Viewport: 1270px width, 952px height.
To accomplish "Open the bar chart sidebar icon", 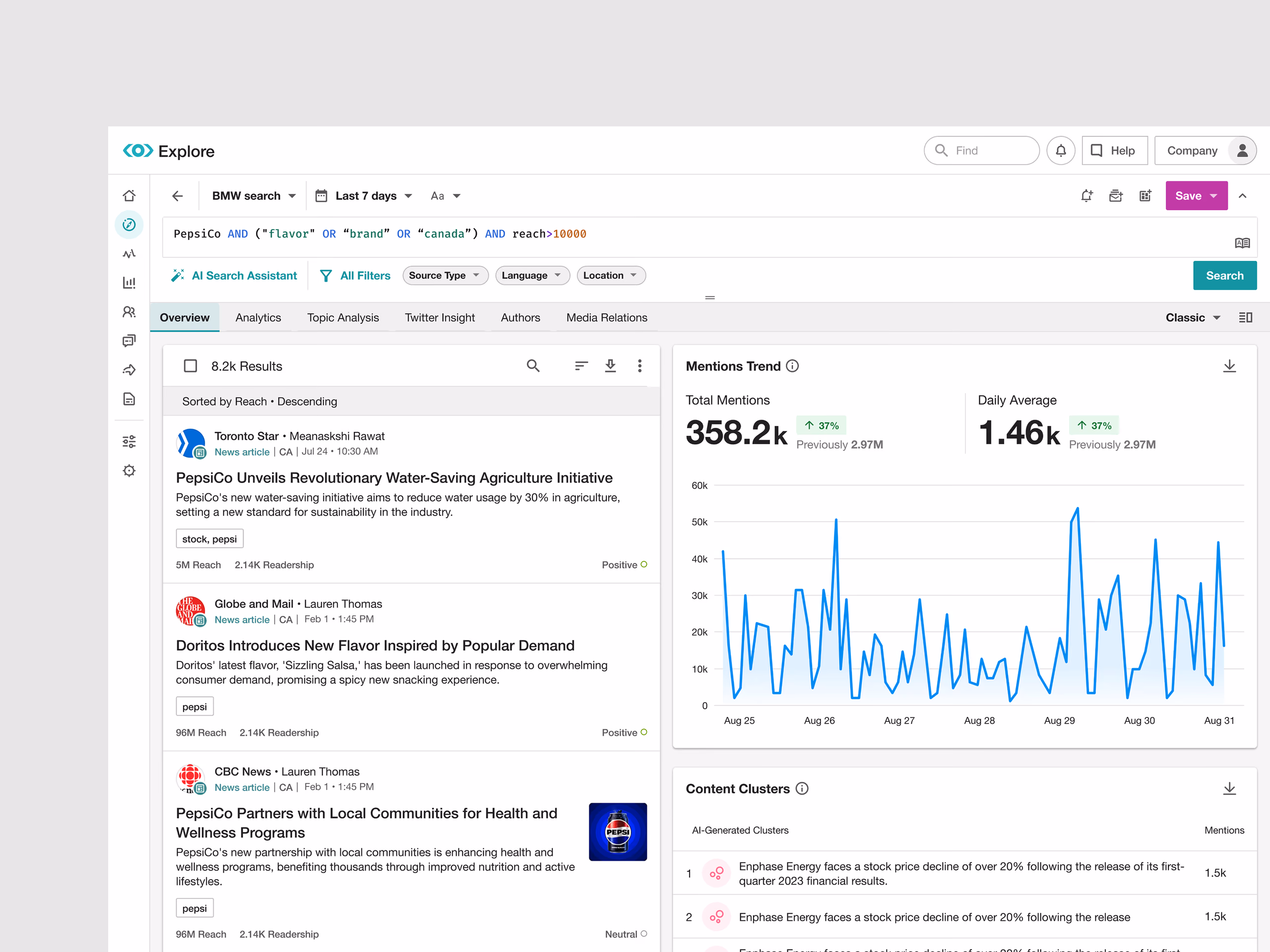I will coord(129,282).
